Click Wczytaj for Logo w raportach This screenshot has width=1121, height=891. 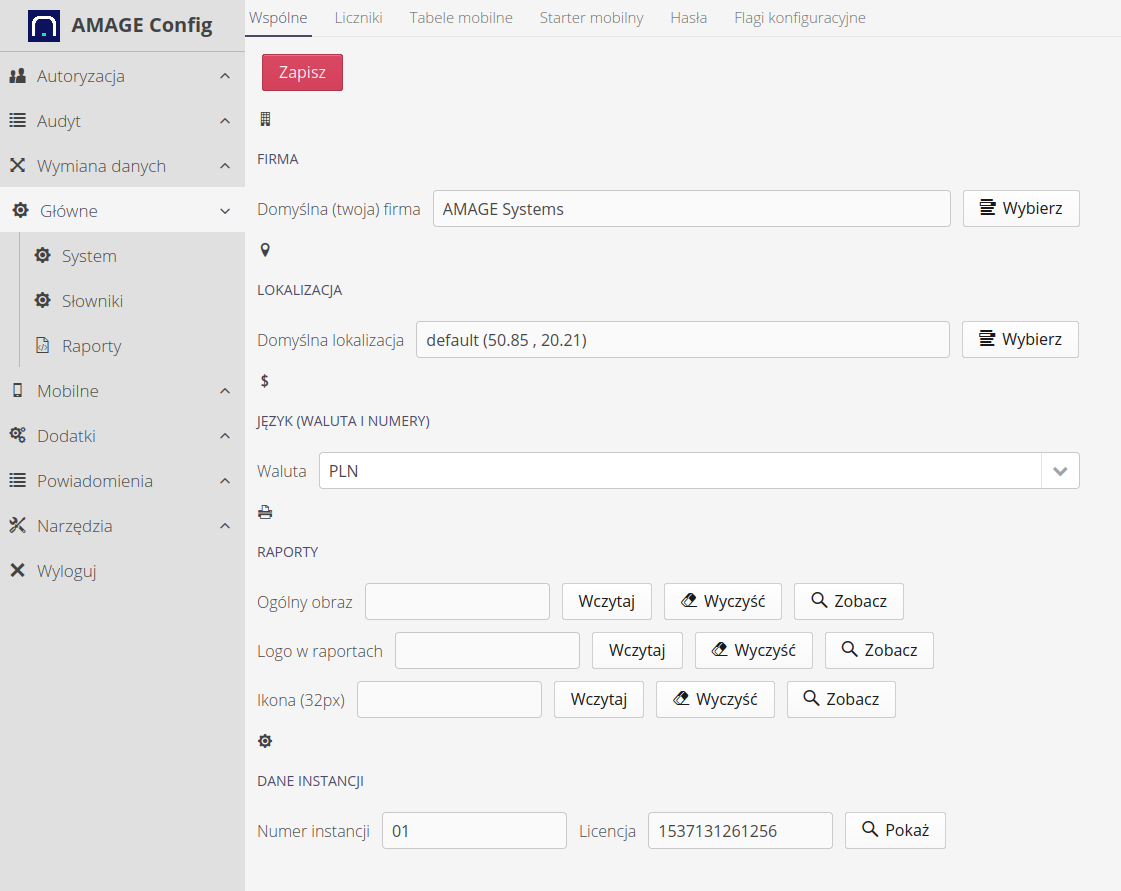pos(637,650)
